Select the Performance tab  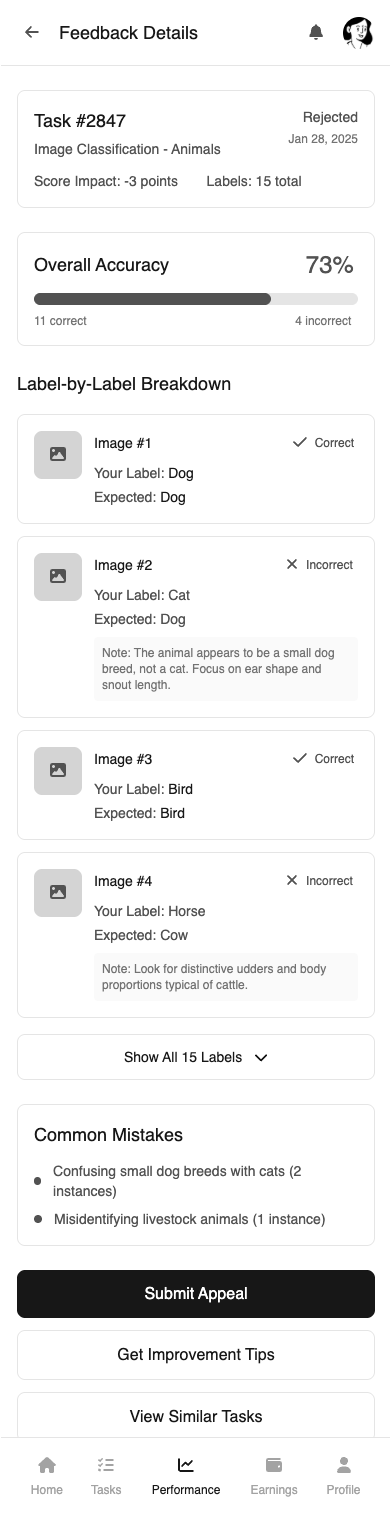[186, 1474]
